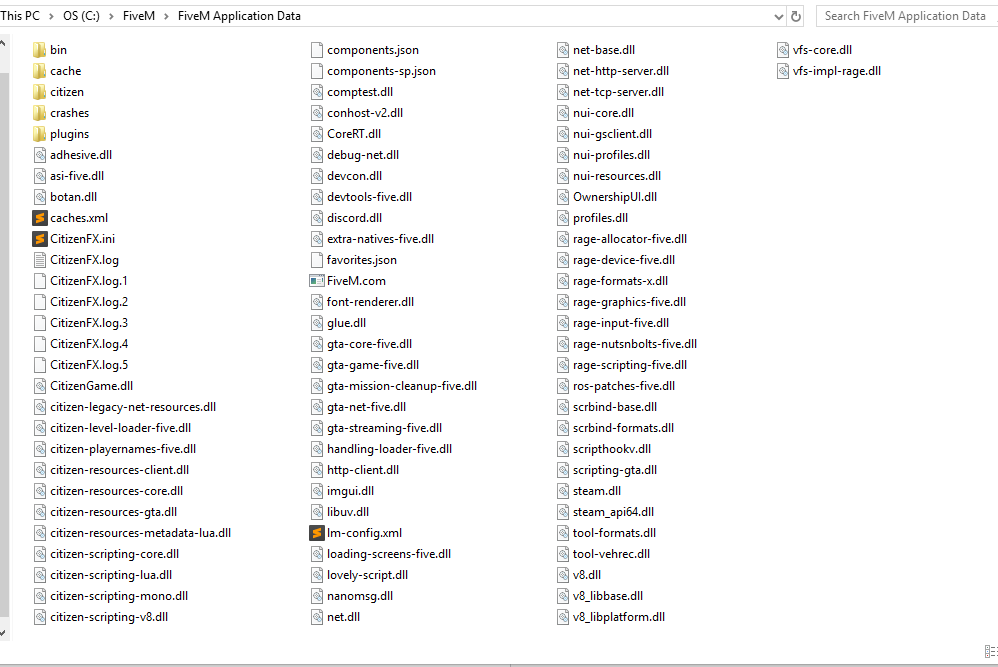
Task: Select steam_api64.dll file name
Action: 614,512
